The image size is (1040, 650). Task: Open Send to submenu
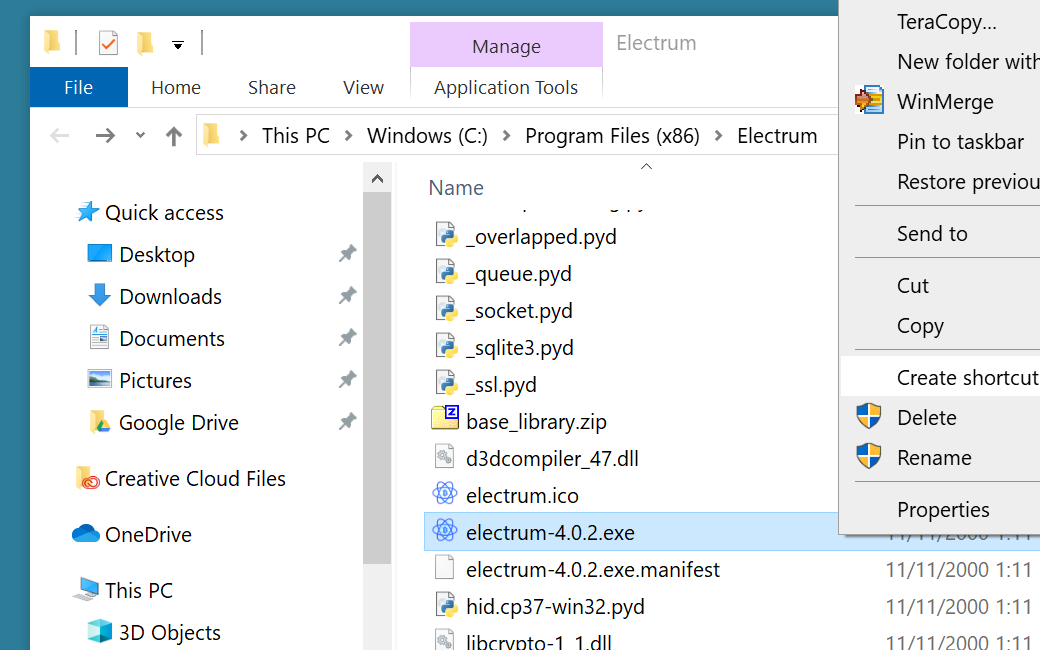(932, 233)
